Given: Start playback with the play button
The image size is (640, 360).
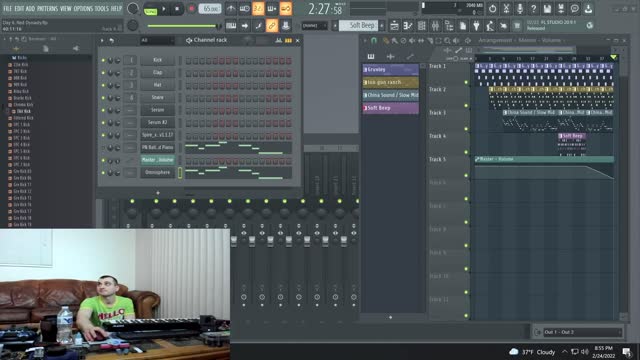Looking at the screenshot, I should tap(164, 9).
